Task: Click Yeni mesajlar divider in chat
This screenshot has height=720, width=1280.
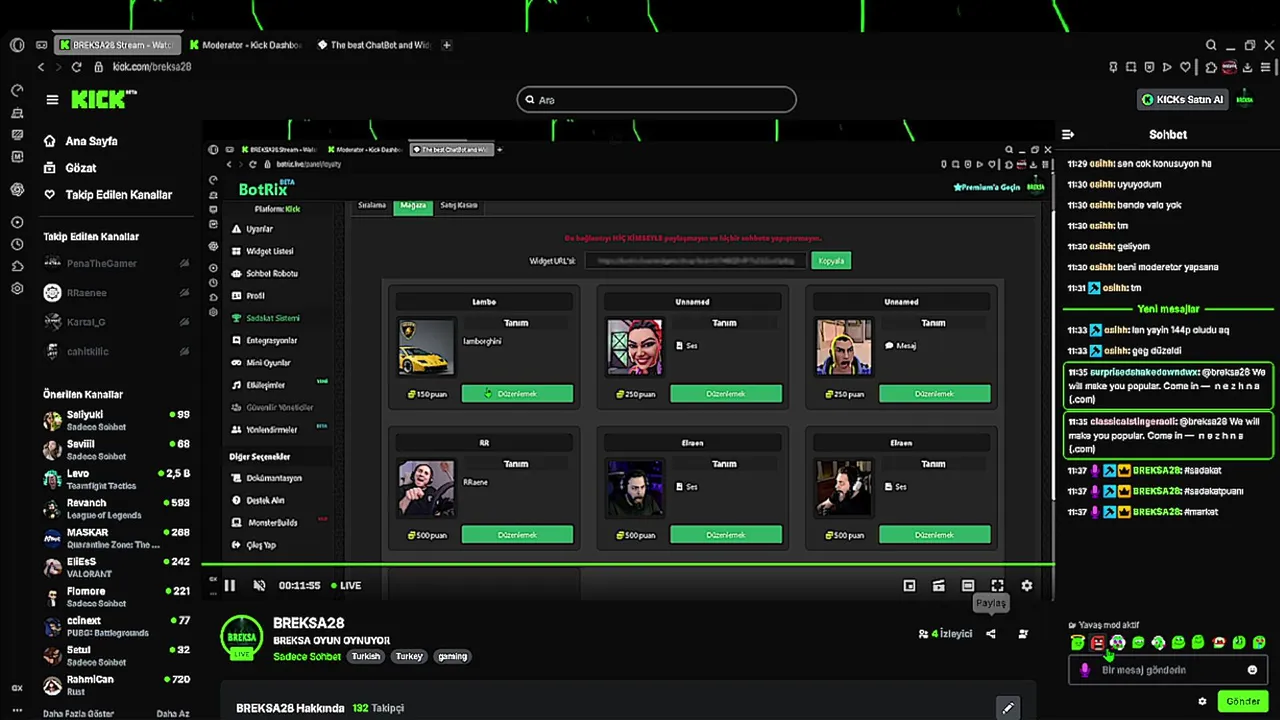Action: (x=1167, y=309)
